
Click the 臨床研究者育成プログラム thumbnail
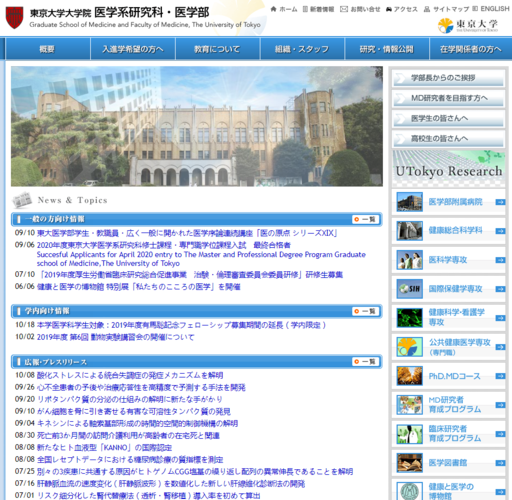(410, 434)
